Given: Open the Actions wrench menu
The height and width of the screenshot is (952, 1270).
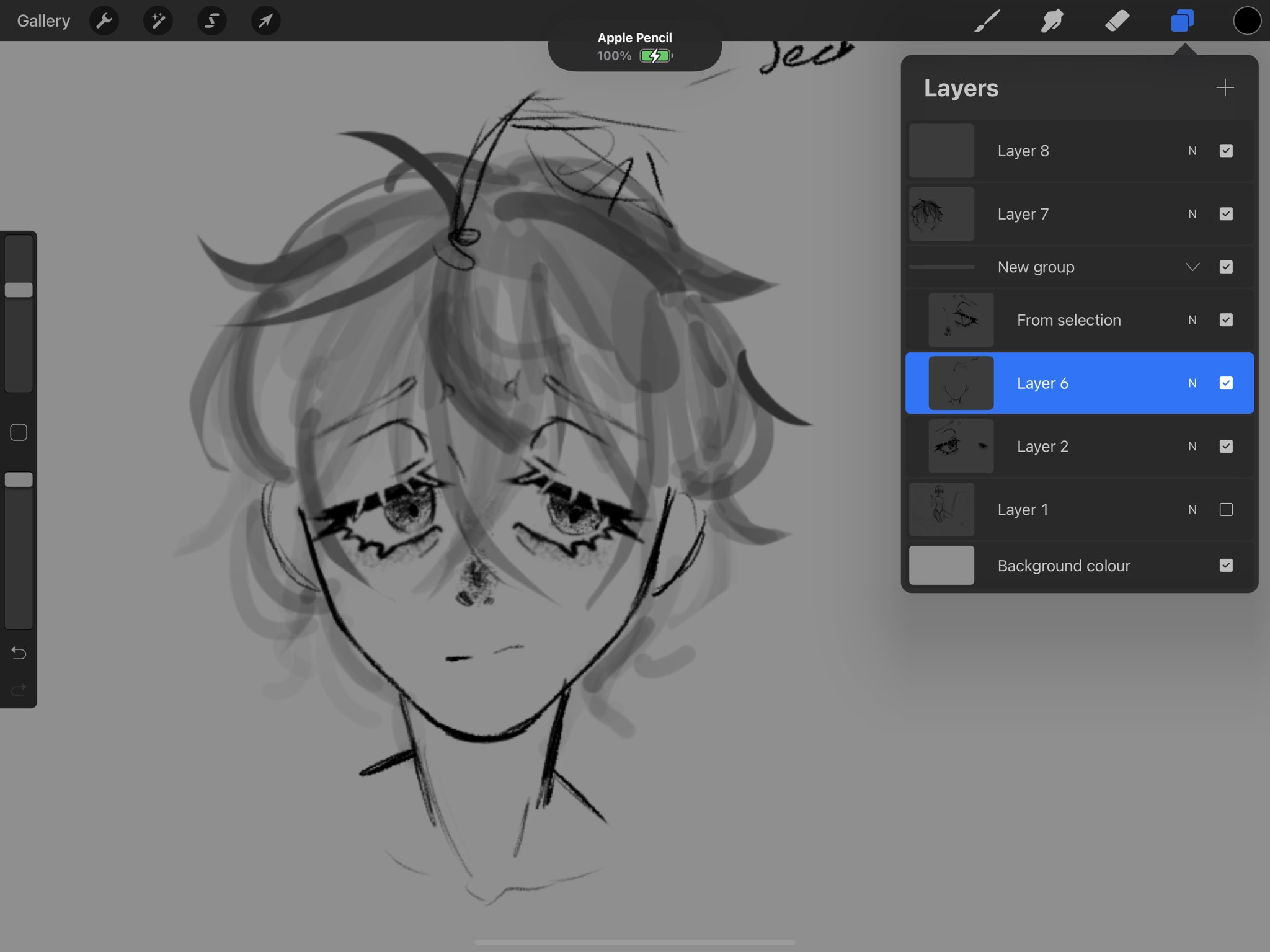Looking at the screenshot, I should click(104, 20).
